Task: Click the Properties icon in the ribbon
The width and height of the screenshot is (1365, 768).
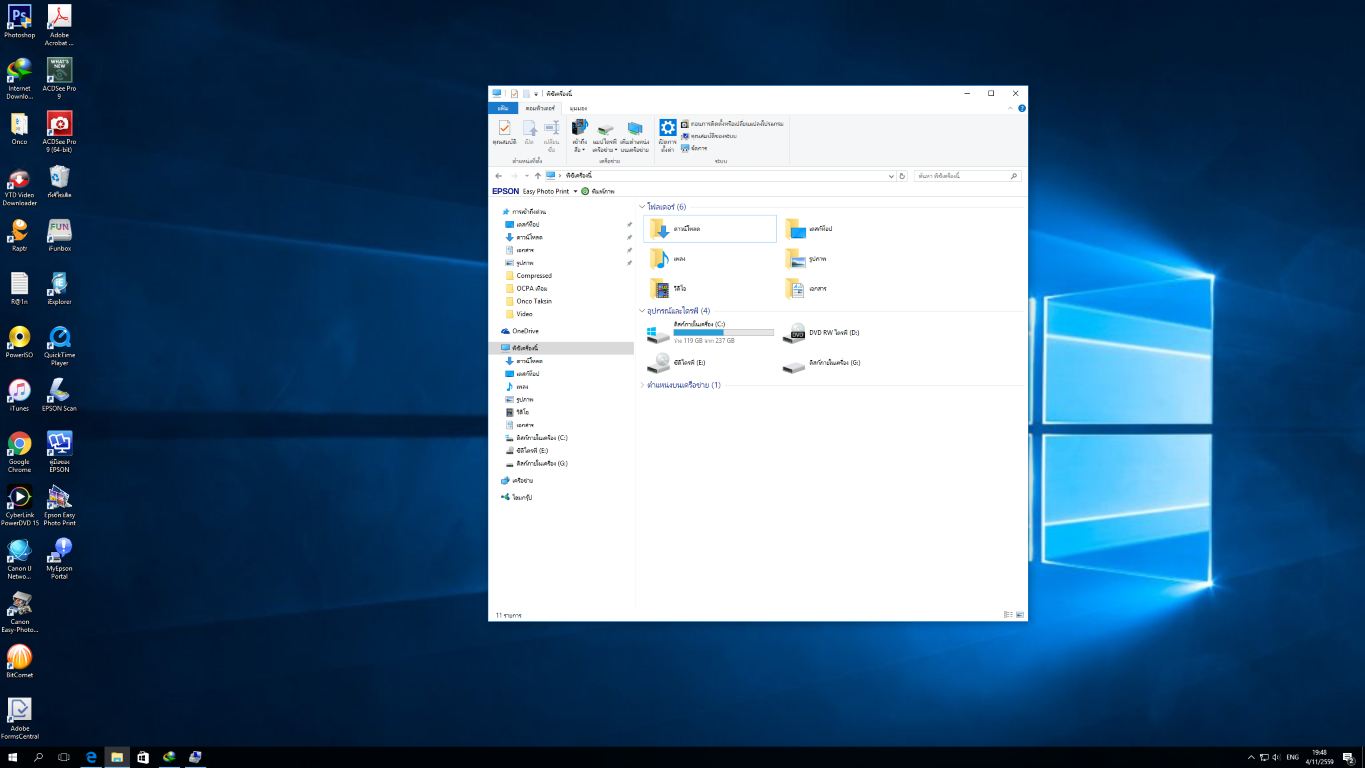Action: tap(504, 130)
